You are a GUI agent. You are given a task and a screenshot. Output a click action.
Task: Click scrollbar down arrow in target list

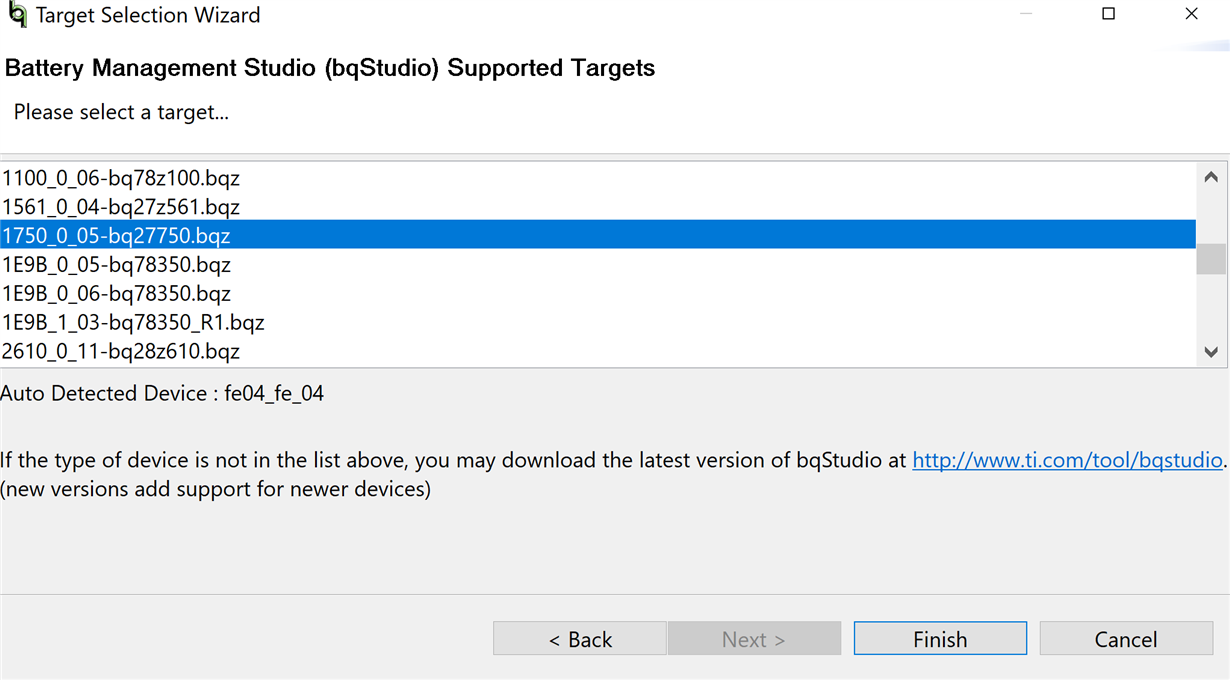tap(1211, 352)
